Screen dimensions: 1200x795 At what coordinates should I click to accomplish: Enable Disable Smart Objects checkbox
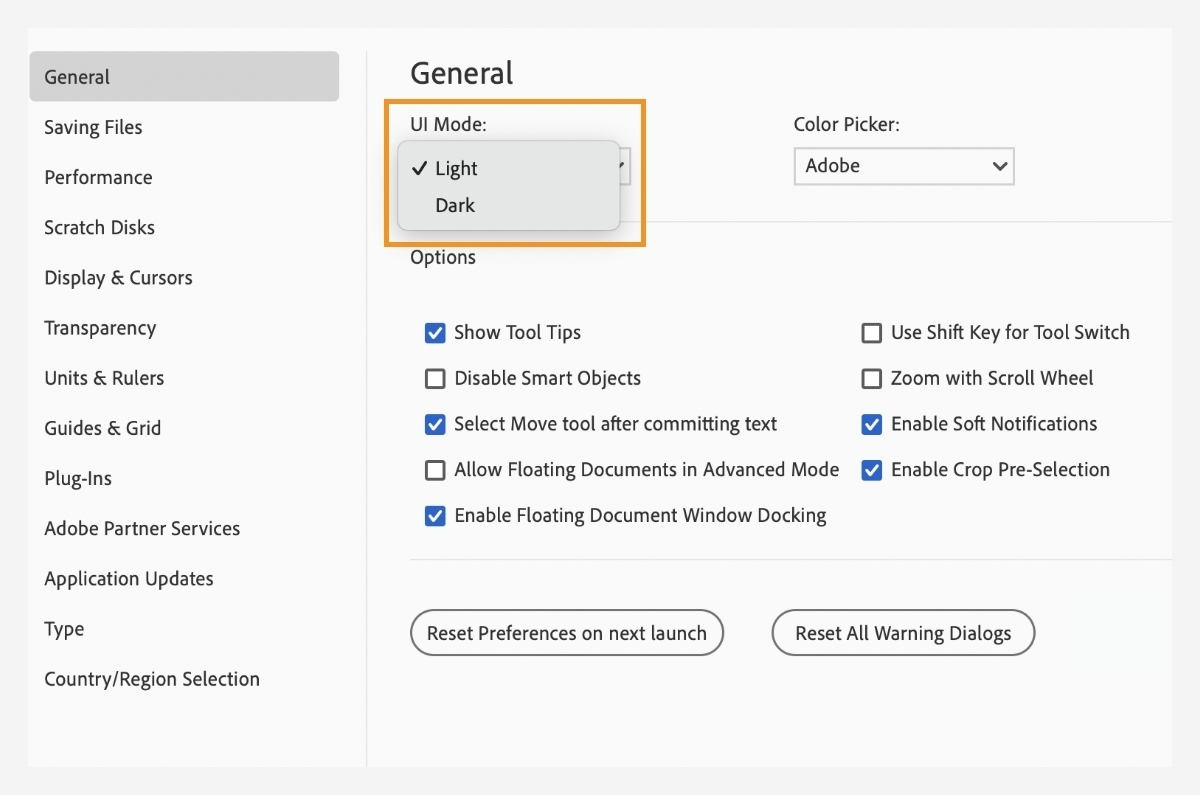[x=435, y=379]
